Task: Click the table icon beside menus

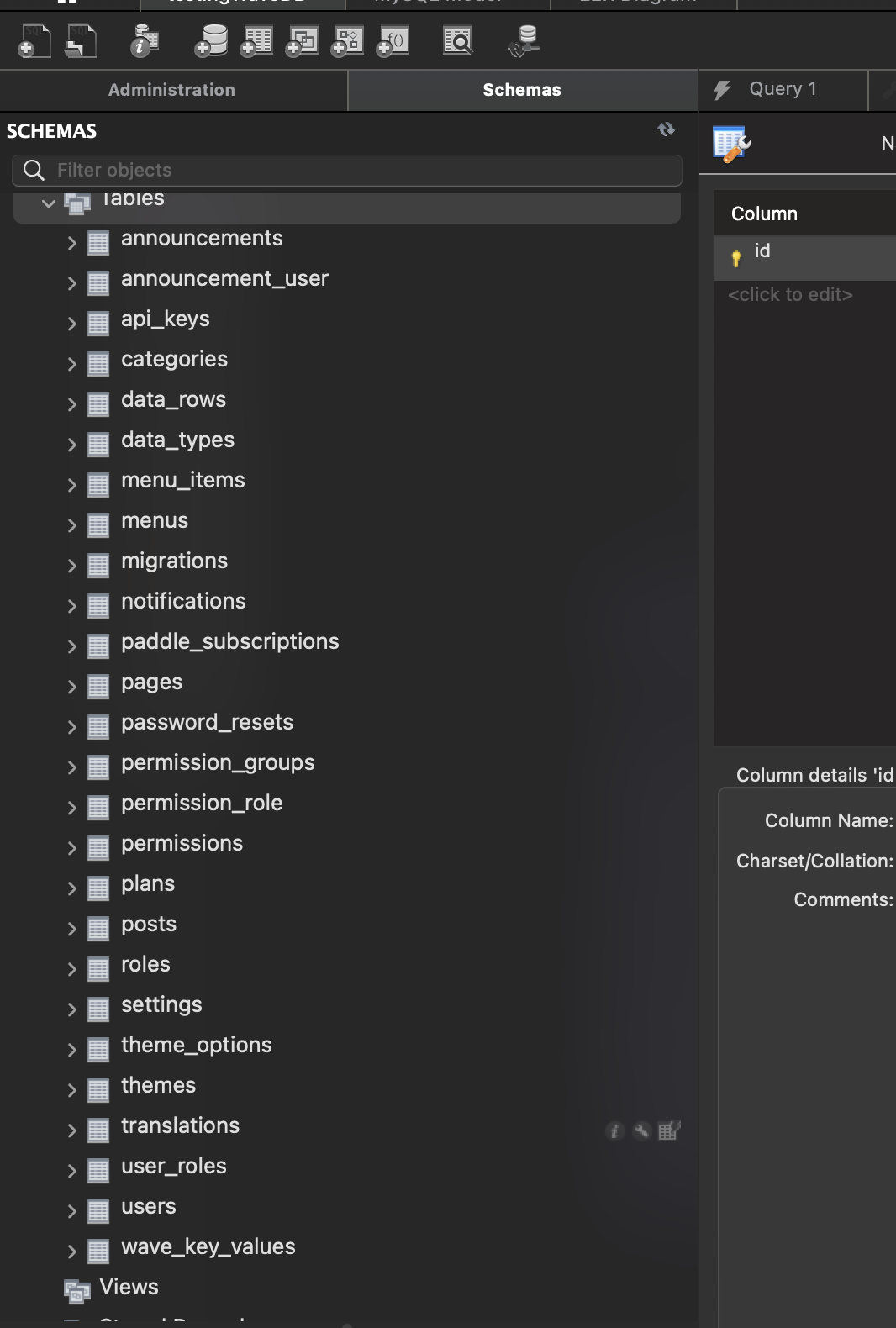Action: point(98,525)
